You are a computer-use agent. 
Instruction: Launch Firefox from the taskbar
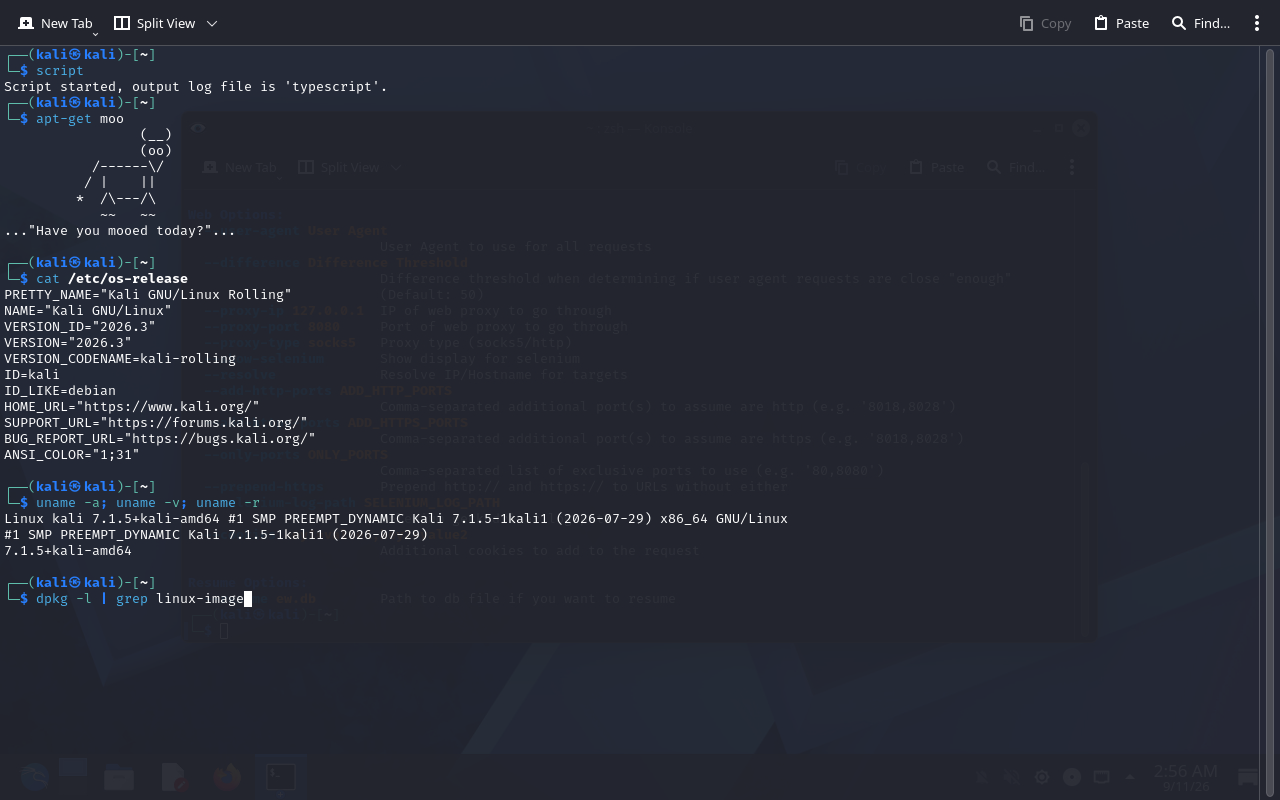tap(227, 777)
